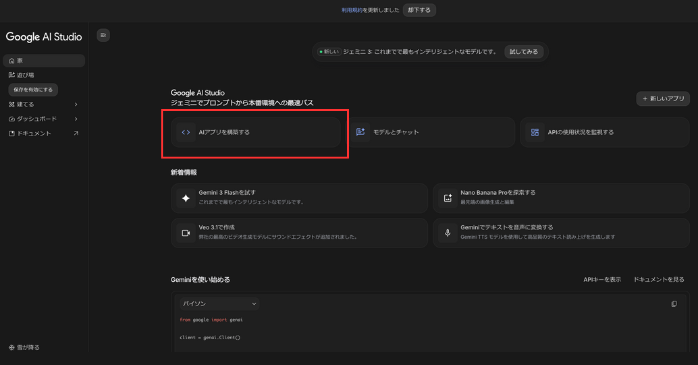The width and height of the screenshot is (698, 365).
Task: Copy the code sample with copy icon
Action: tap(674, 304)
